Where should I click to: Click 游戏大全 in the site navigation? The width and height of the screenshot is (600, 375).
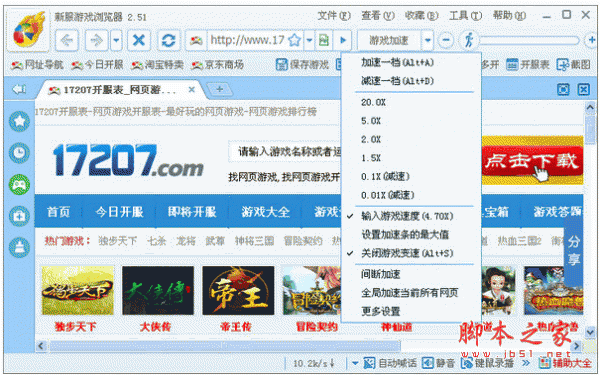265,212
